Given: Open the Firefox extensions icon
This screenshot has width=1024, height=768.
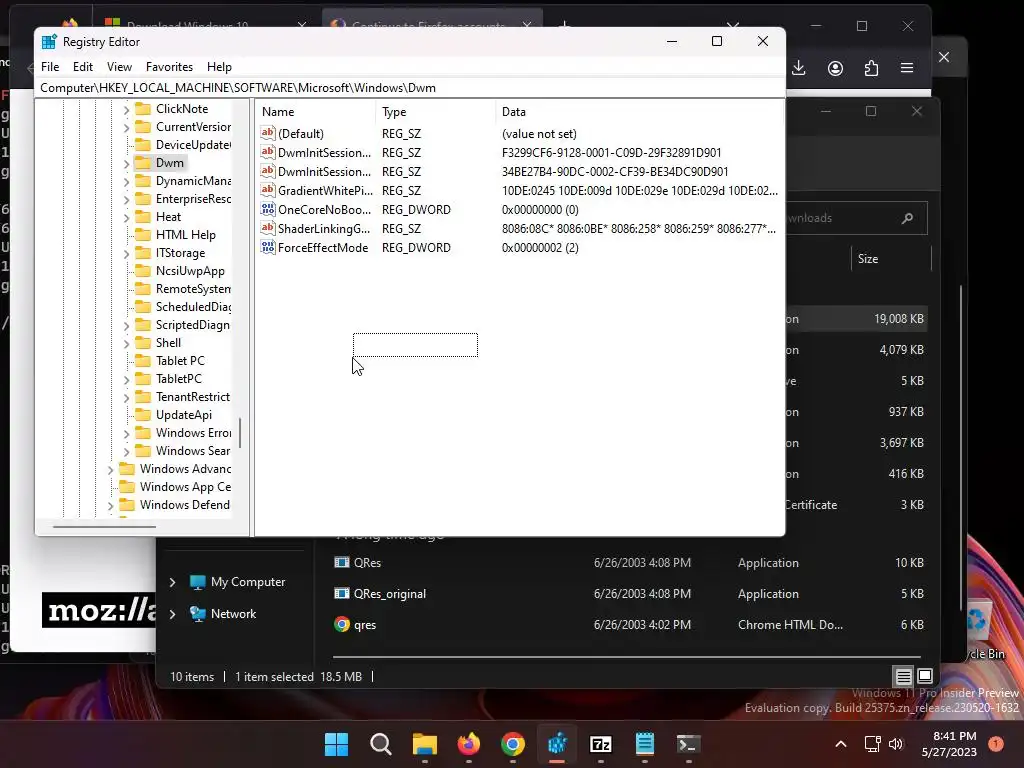Looking at the screenshot, I should pyautogui.click(x=871, y=68).
